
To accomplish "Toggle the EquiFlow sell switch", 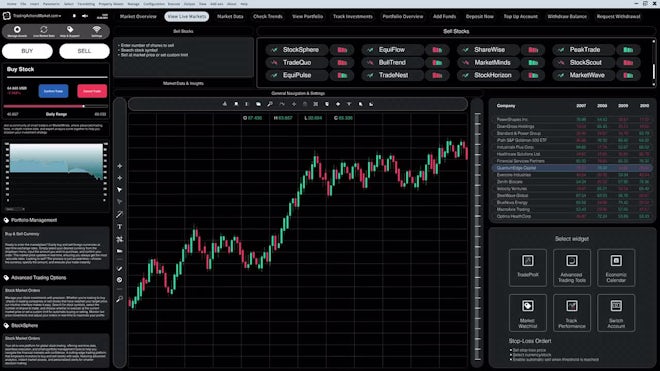I will tap(437, 50).
